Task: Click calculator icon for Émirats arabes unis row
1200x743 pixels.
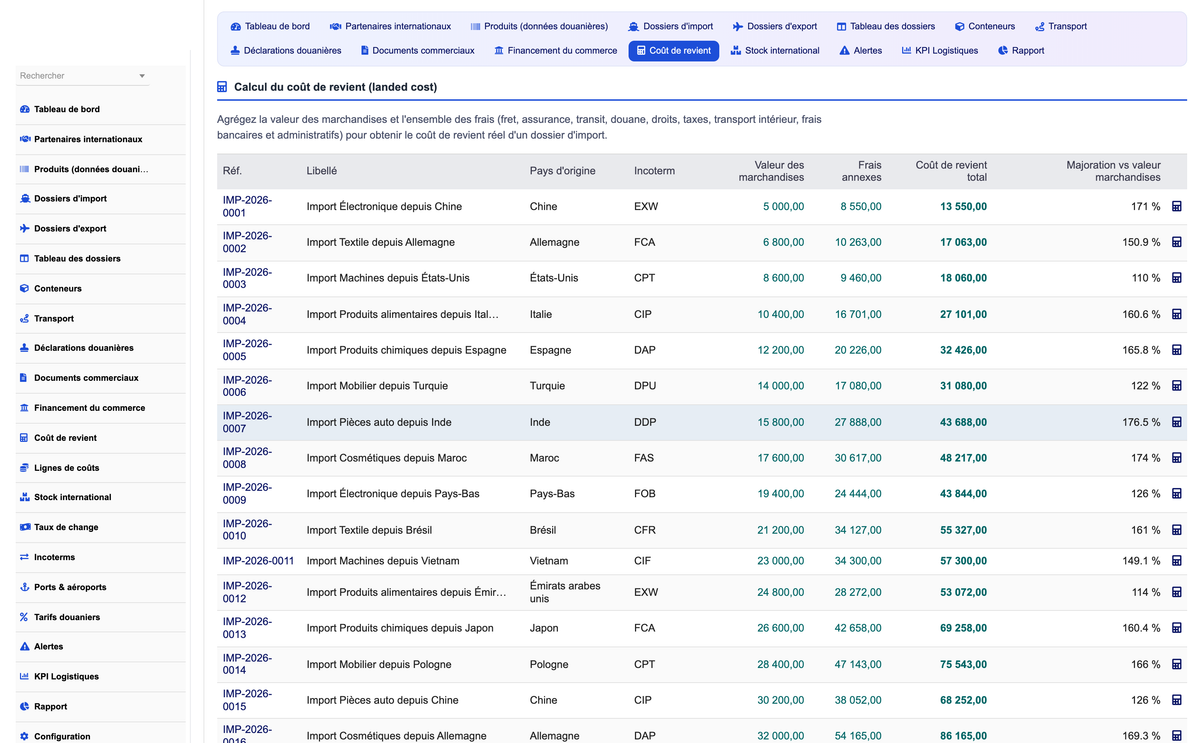Action: [x=1177, y=592]
